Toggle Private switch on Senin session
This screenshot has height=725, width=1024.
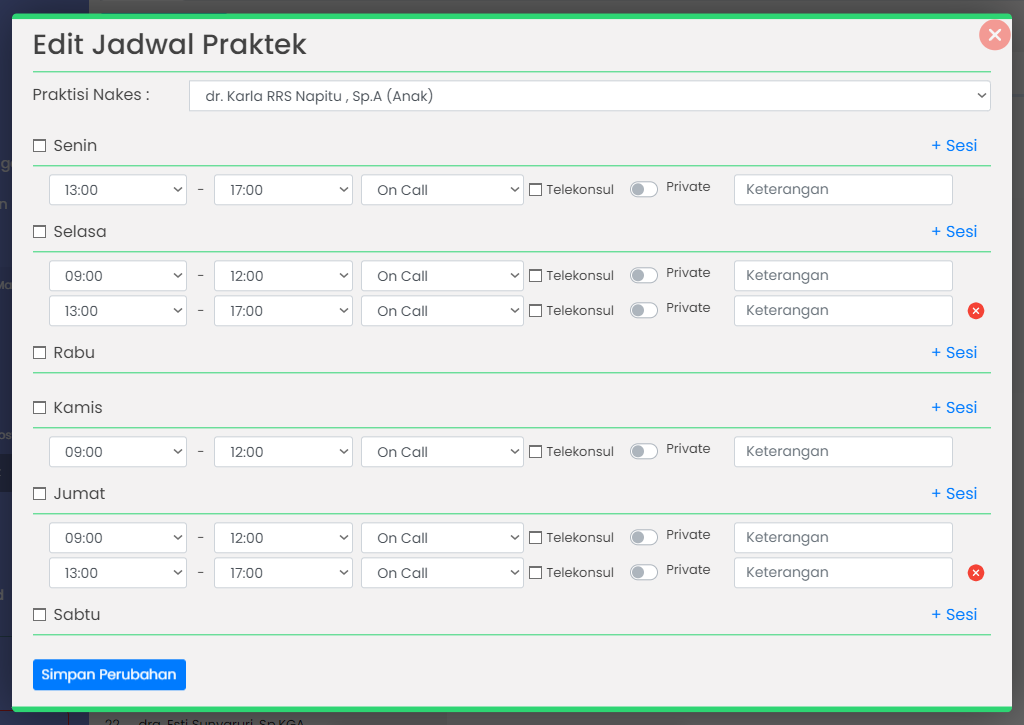click(x=644, y=189)
